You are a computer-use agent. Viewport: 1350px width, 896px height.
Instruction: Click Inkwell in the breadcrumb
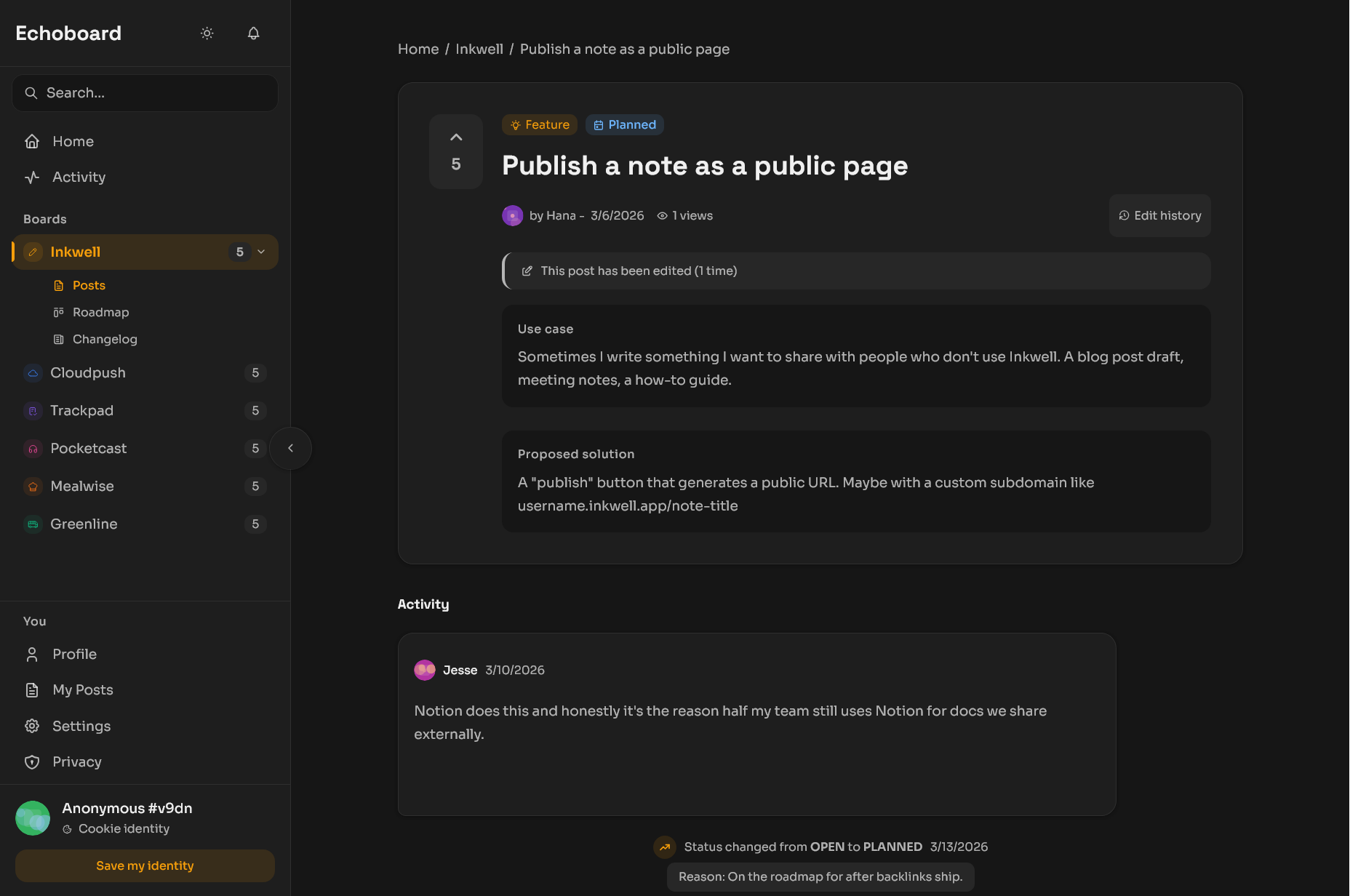click(x=479, y=49)
